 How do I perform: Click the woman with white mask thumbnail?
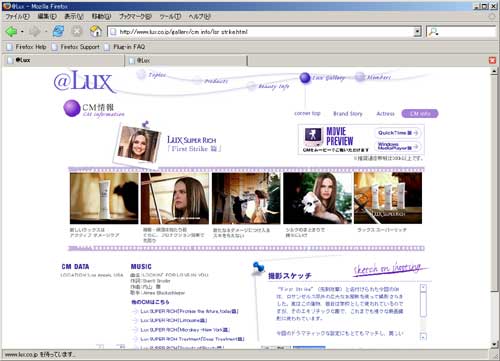click(x=317, y=198)
